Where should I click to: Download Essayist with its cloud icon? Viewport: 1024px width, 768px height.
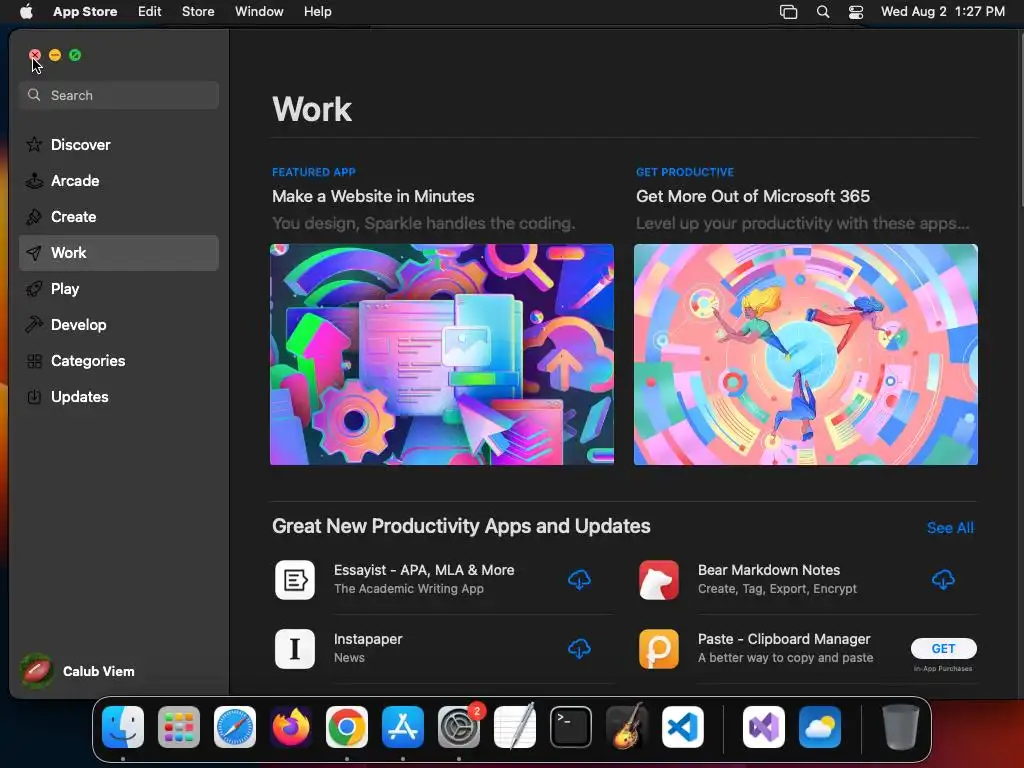tap(579, 579)
